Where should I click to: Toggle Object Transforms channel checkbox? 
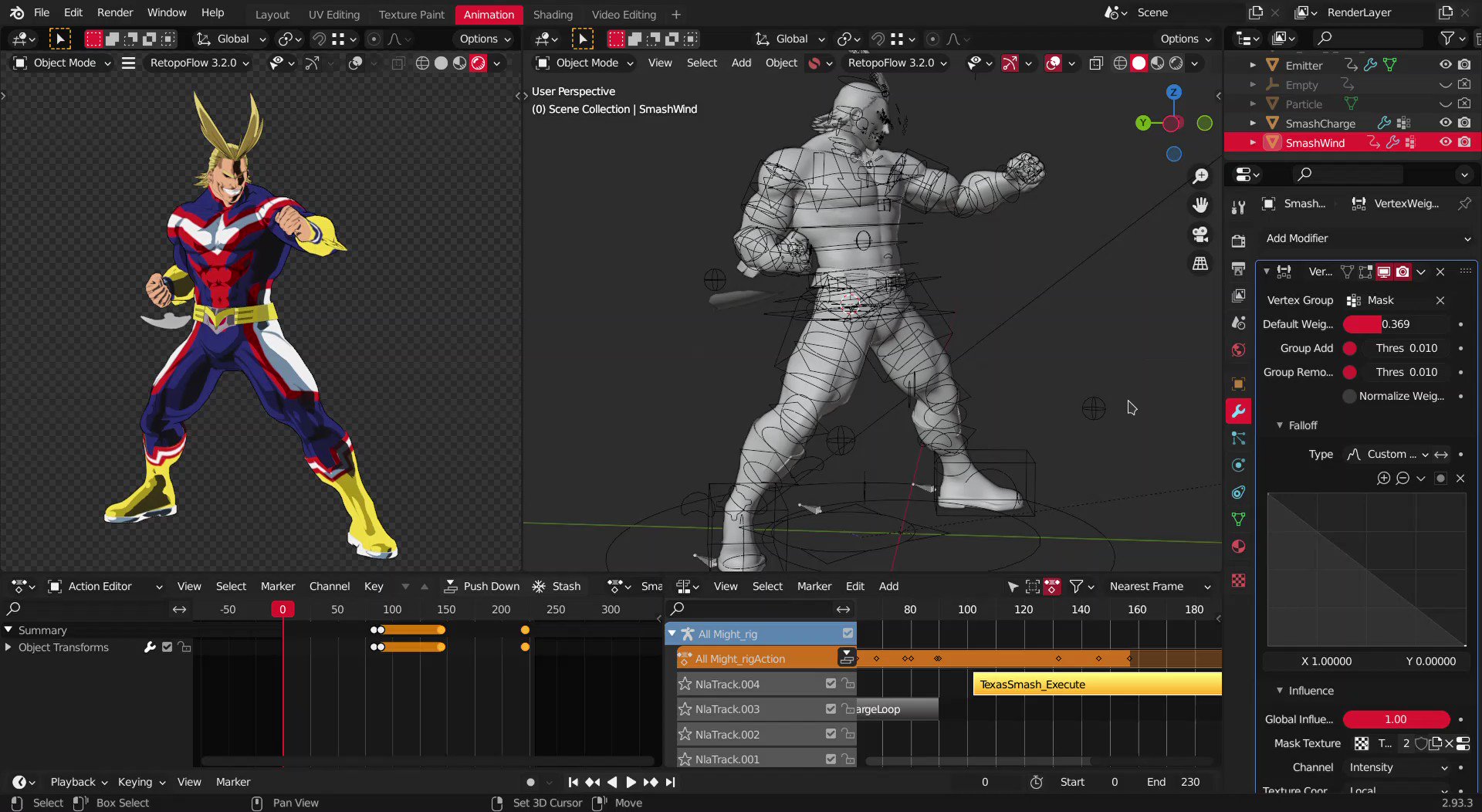click(x=167, y=647)
